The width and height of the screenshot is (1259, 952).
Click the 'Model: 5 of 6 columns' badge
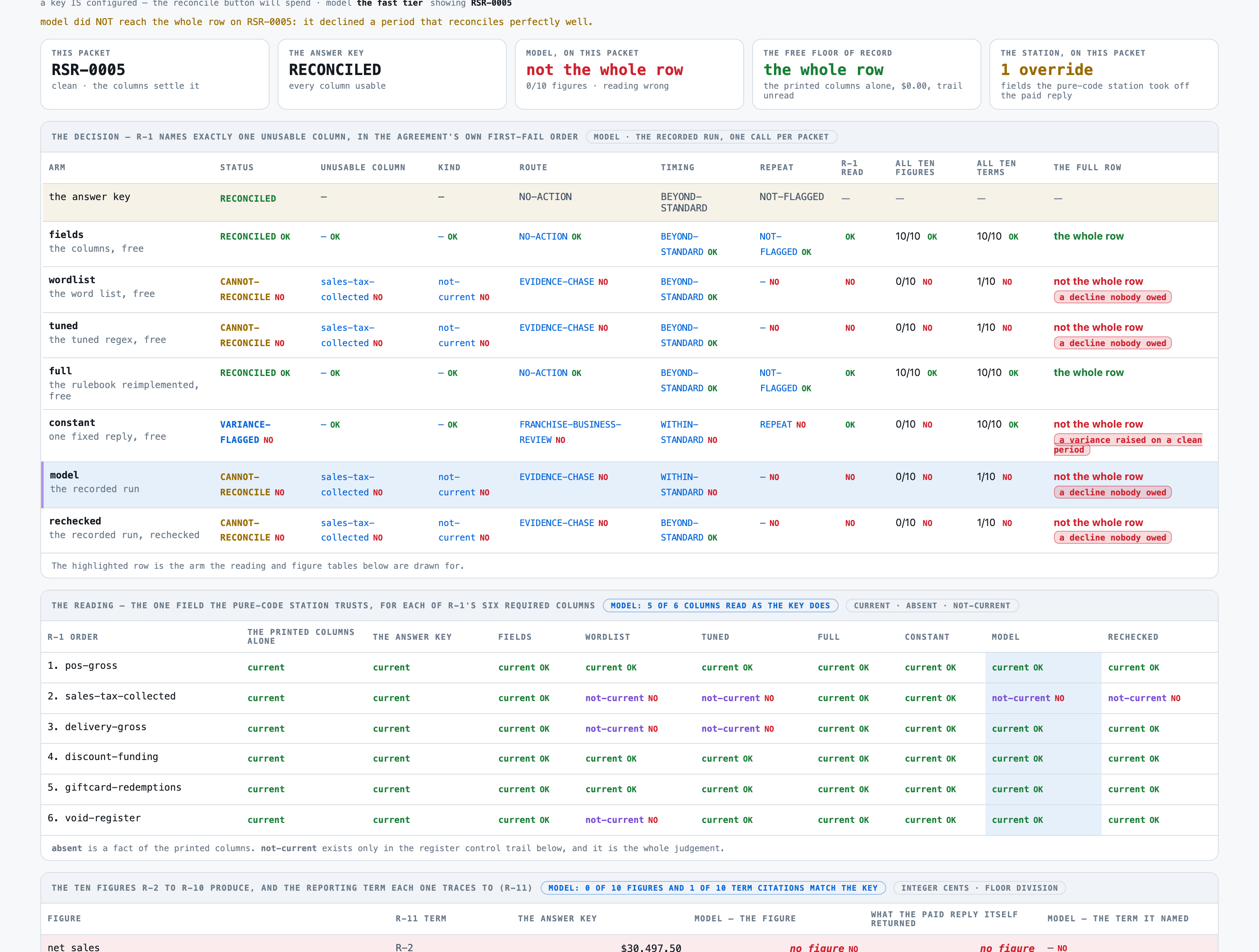720,605
